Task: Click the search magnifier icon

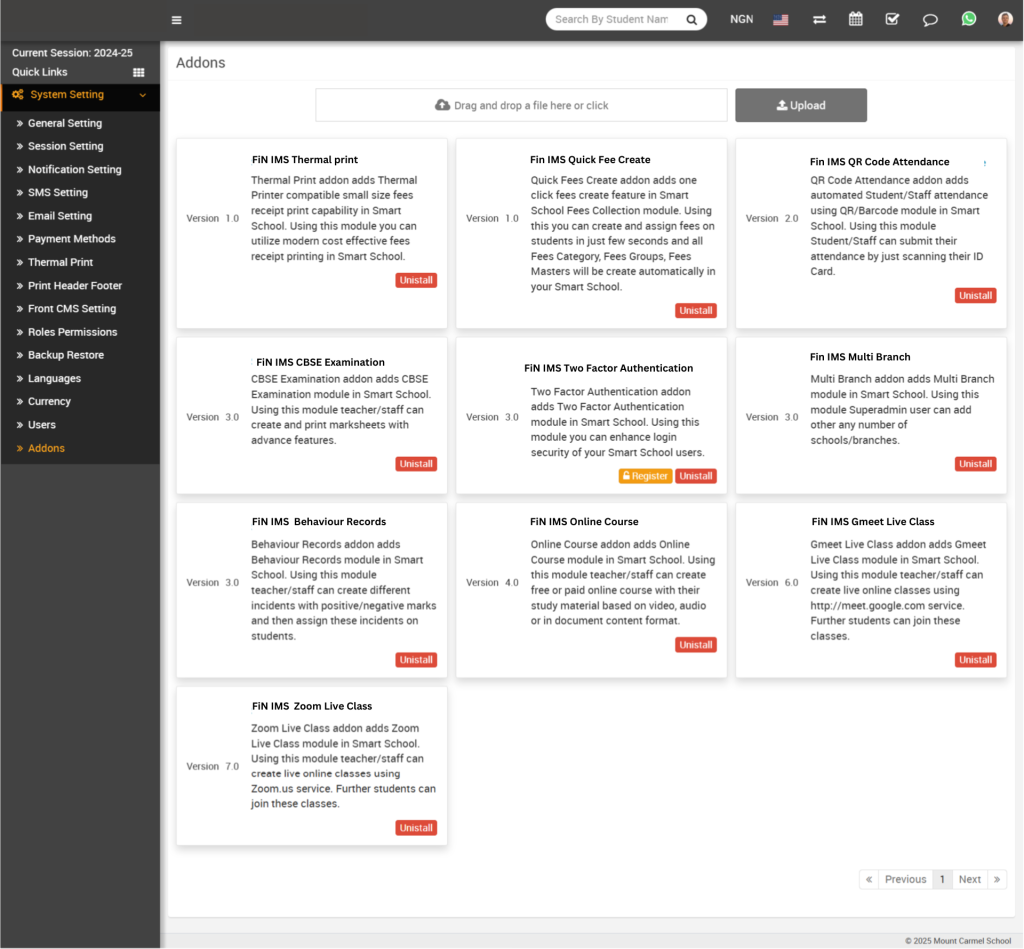Action: click(x=691, y=20)
